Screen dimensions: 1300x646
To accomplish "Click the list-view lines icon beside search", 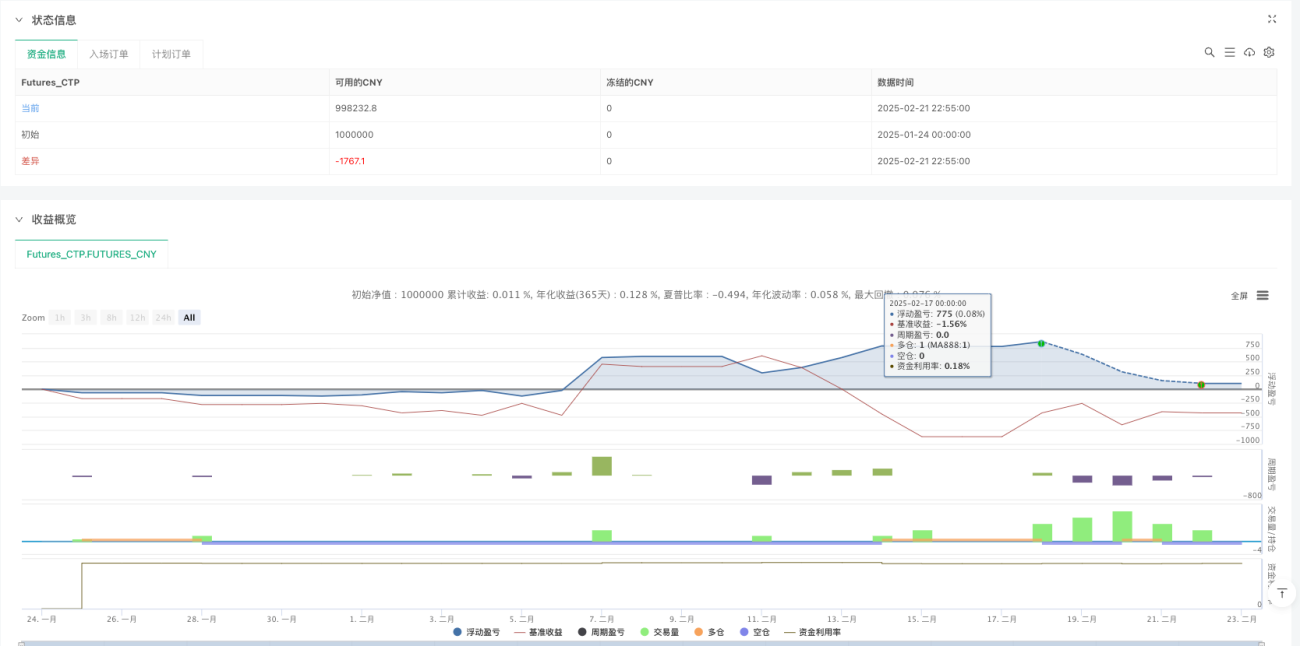I will click(1229, 52).
